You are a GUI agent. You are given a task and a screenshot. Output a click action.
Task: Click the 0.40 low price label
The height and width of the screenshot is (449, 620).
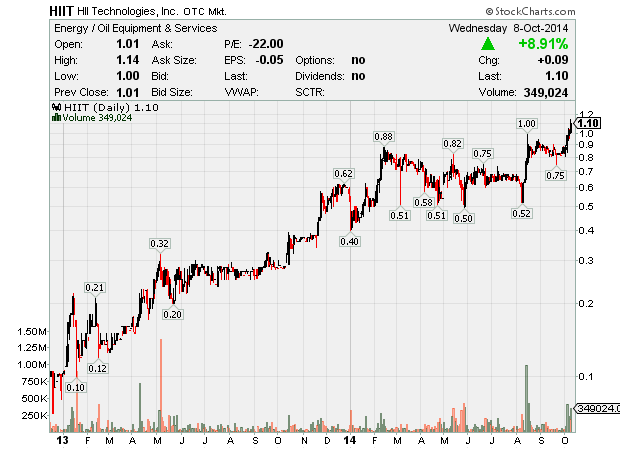[x=350, y=241]
